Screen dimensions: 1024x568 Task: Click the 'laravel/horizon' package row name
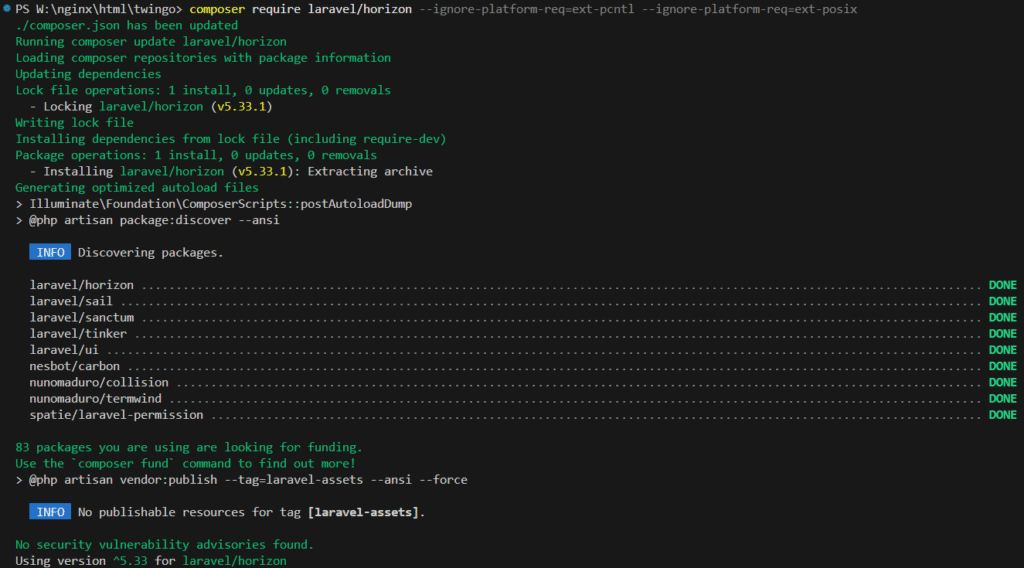click(x=82, y=285)
